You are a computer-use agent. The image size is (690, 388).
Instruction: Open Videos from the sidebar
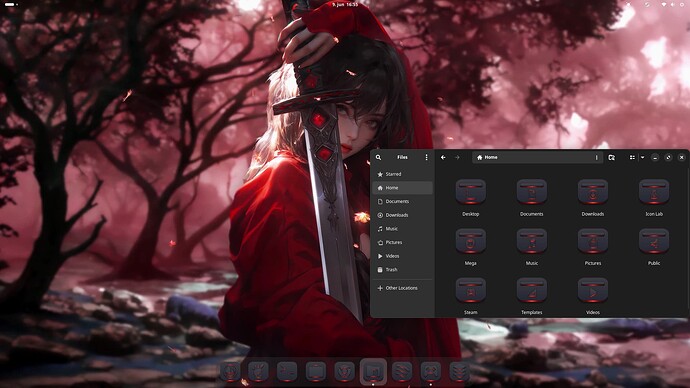[x=403, y=256]
